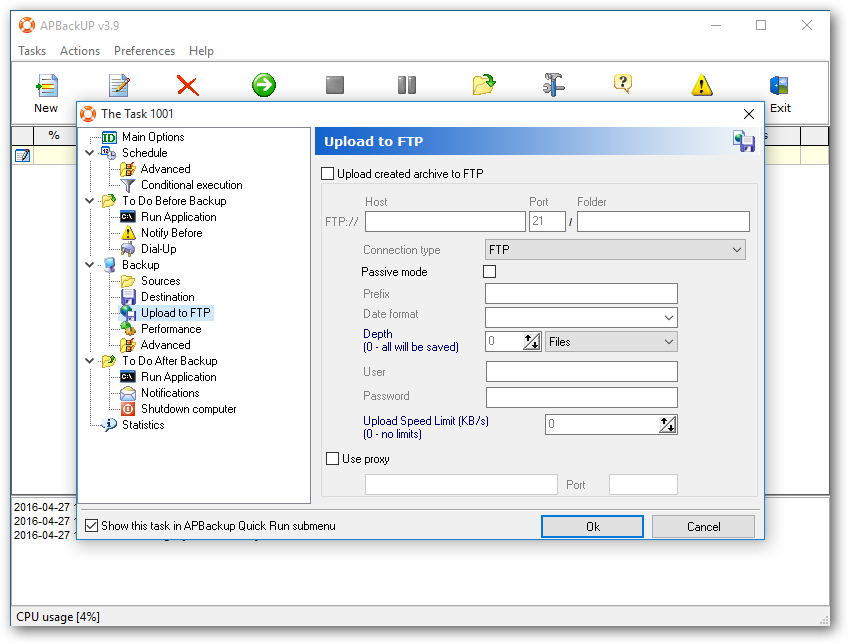Image resolution: width=848 pixels, height=644 pixels.
Task: Select Advanced under Schedule
Action: 165,169
